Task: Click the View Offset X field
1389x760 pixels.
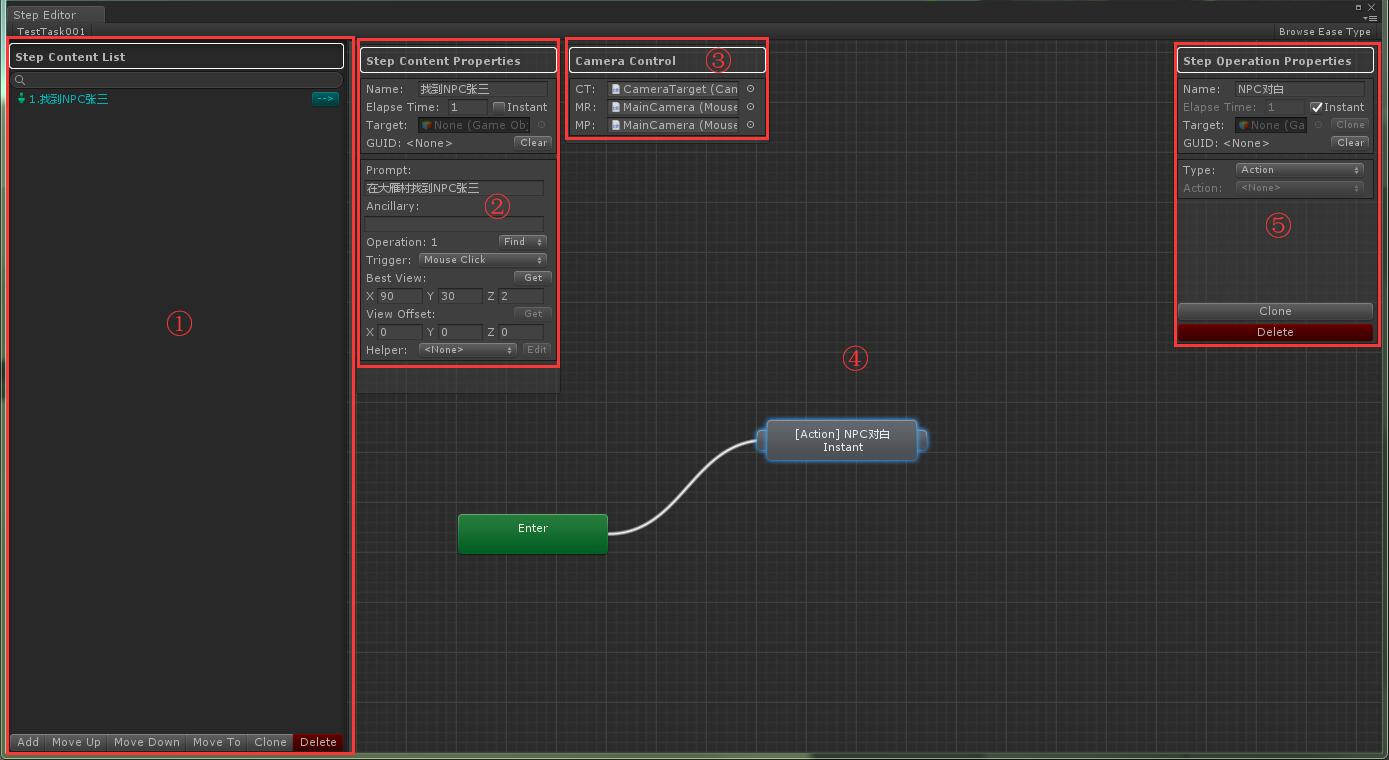Action: 400,332
